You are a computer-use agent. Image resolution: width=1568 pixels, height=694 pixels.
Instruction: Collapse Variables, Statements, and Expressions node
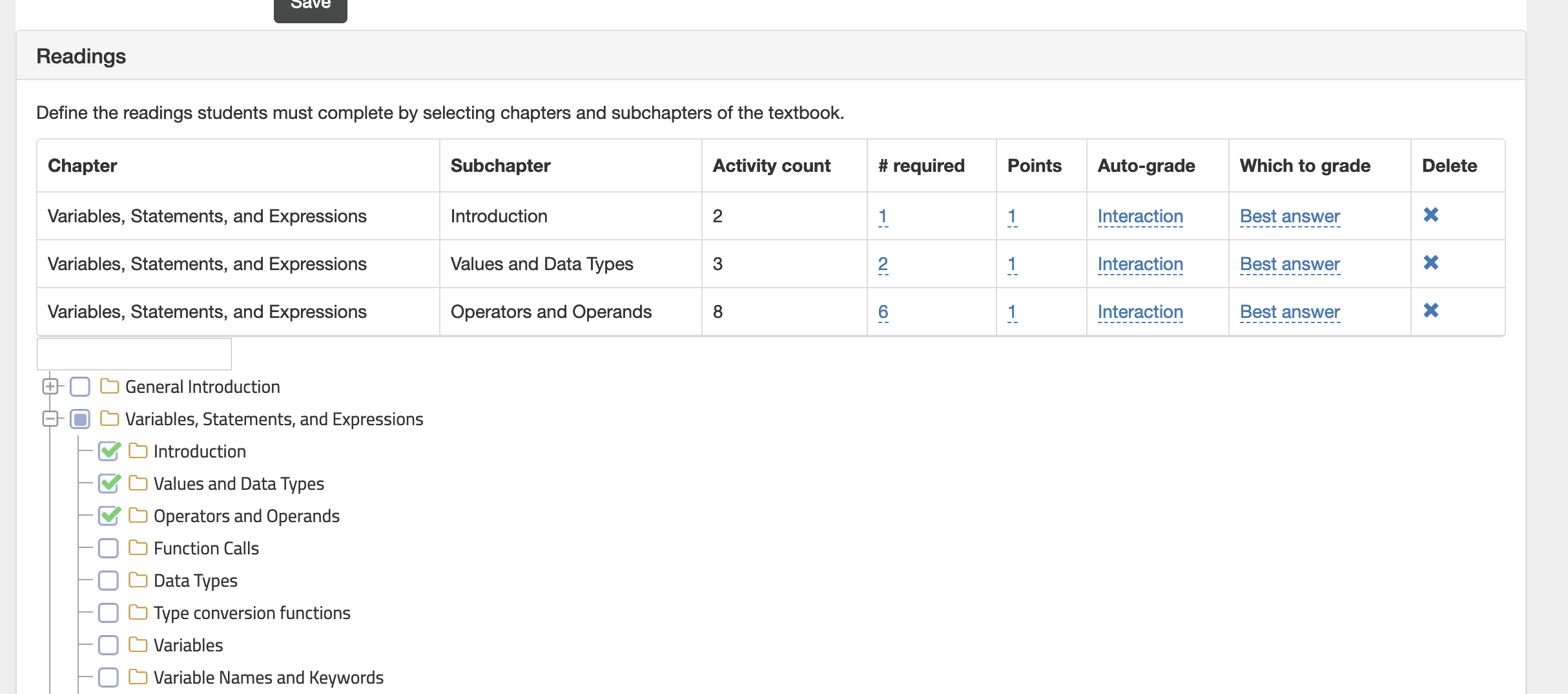point(50,419)
